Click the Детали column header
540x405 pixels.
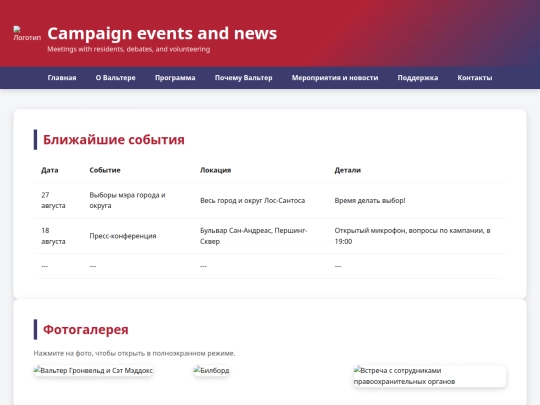(347, 170)
